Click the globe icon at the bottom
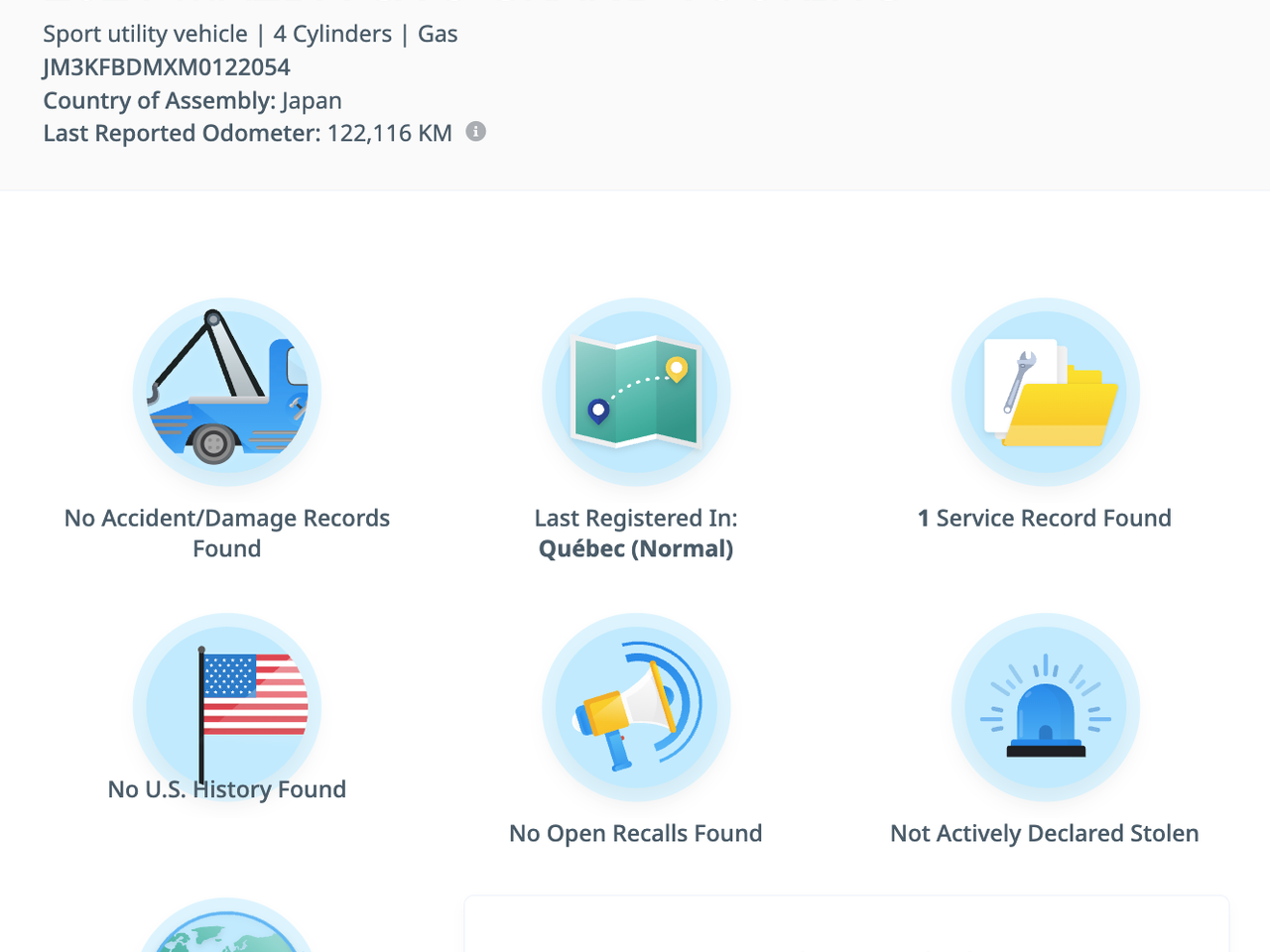Image resolution: width=1270 pixels, height=952 pixels. (227, 930)
